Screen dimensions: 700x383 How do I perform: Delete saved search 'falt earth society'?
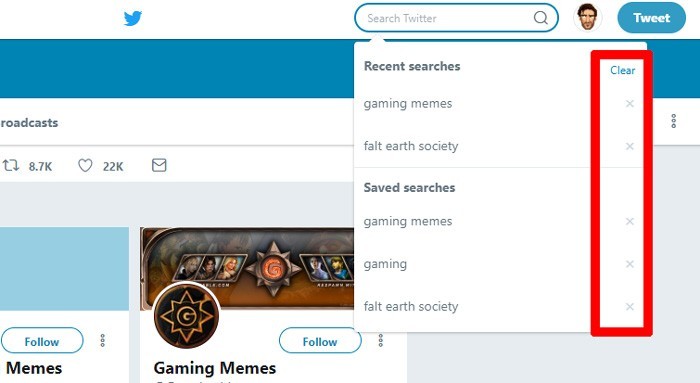[x=629, y=307]
